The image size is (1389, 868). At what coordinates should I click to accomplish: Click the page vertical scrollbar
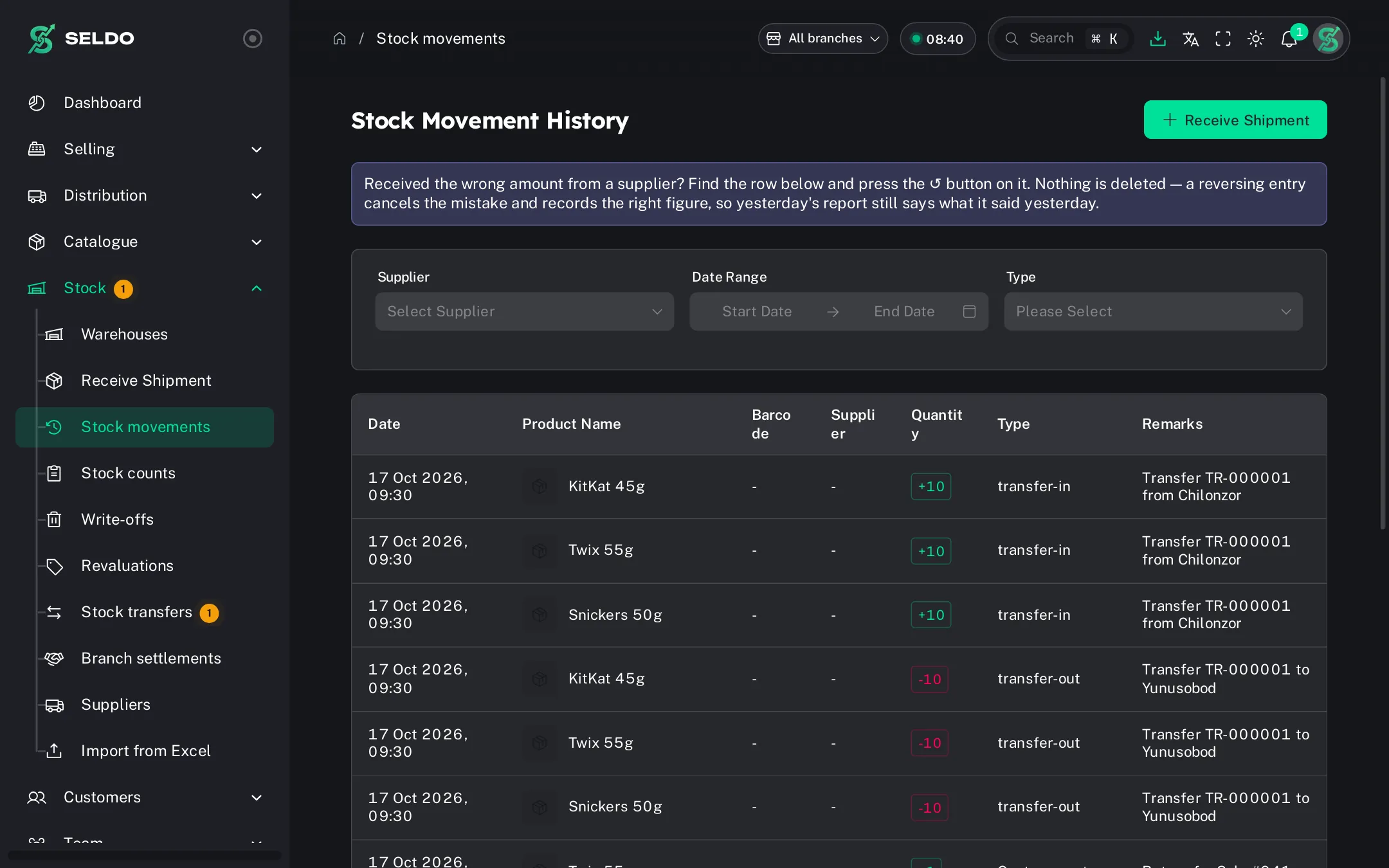[1383, 302]
